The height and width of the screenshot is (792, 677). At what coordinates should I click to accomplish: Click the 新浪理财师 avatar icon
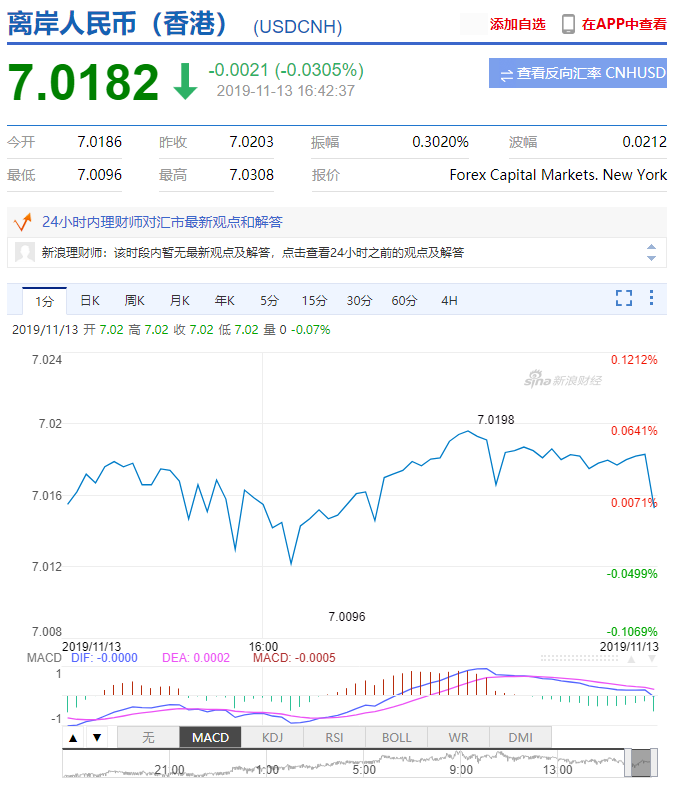(26, 252)
